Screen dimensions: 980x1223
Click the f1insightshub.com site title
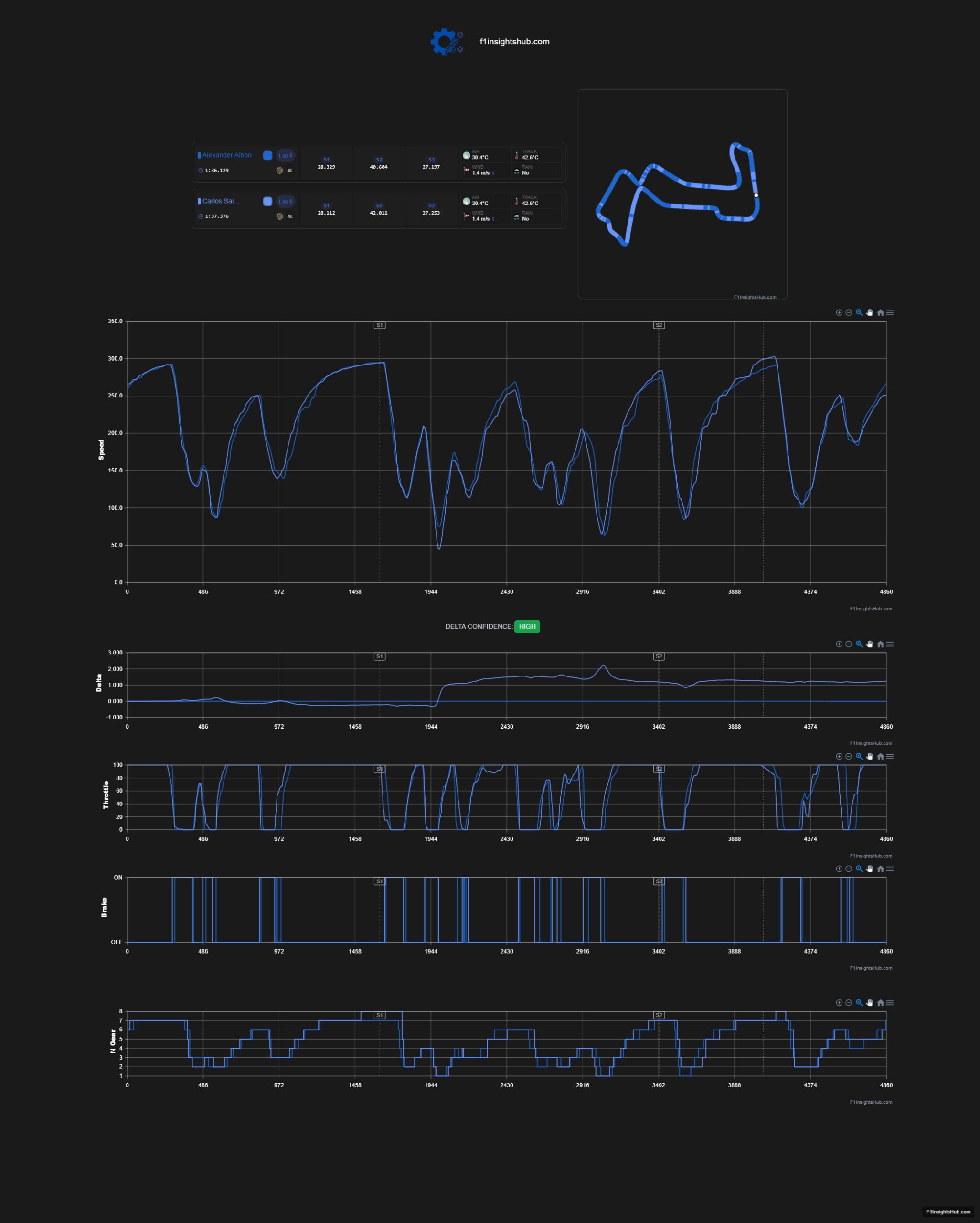point(514,42)
